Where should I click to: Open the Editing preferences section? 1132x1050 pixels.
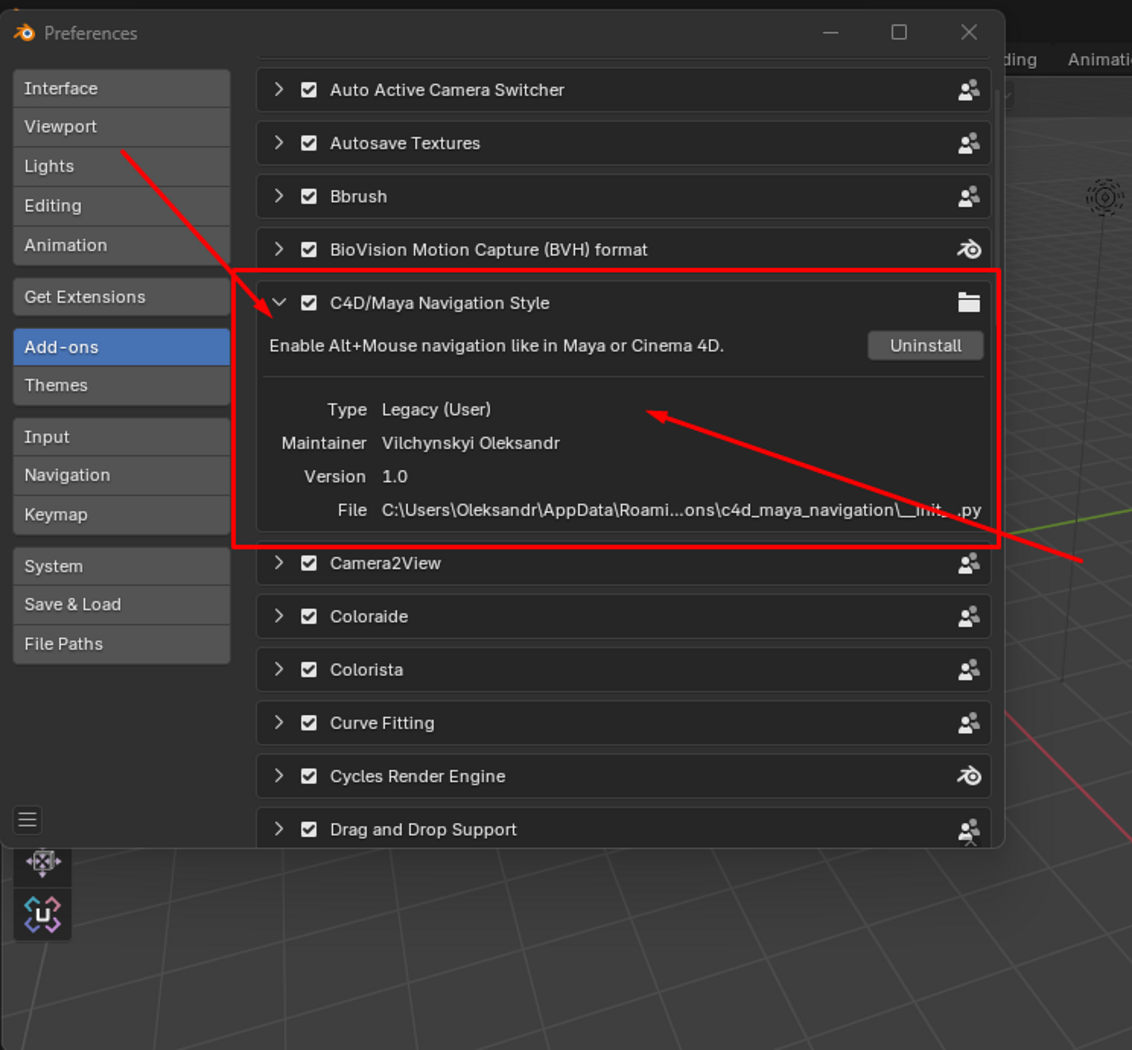(121, 207)
